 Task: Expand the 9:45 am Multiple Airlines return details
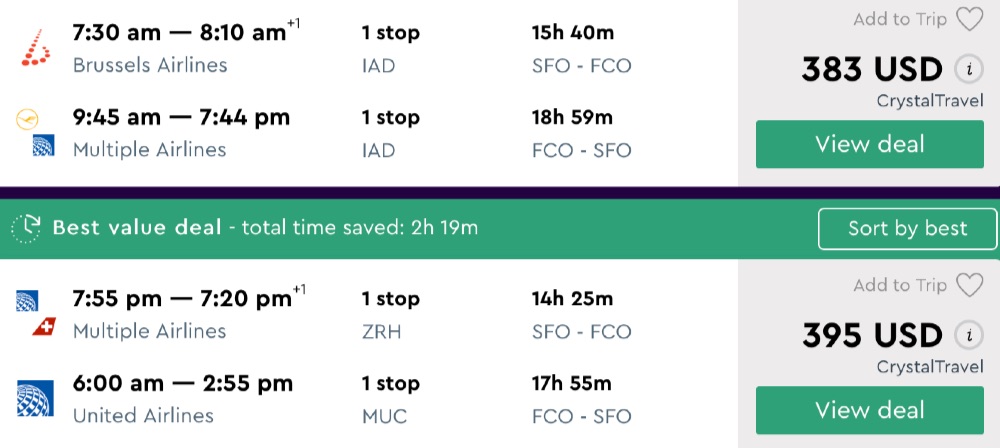(180, 118)
